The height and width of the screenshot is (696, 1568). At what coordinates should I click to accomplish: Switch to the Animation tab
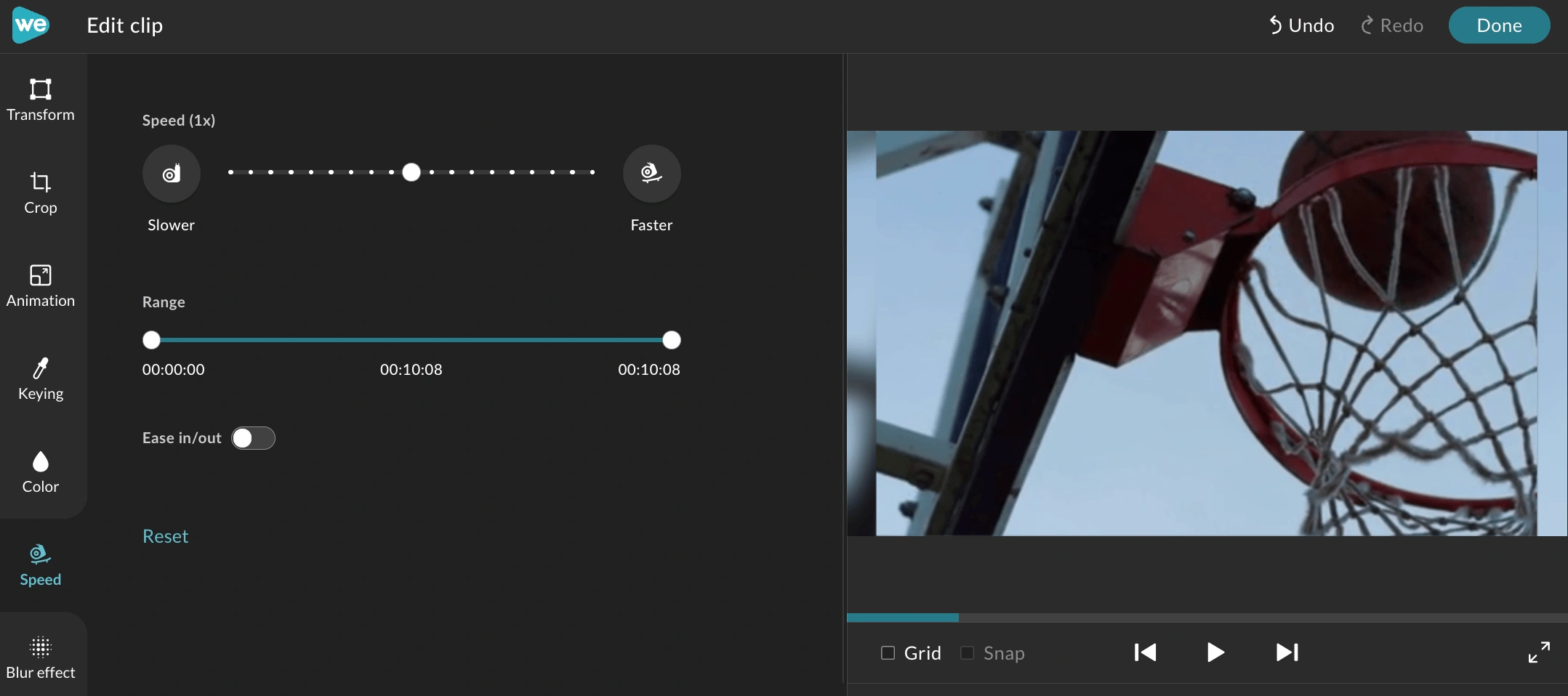41,286
